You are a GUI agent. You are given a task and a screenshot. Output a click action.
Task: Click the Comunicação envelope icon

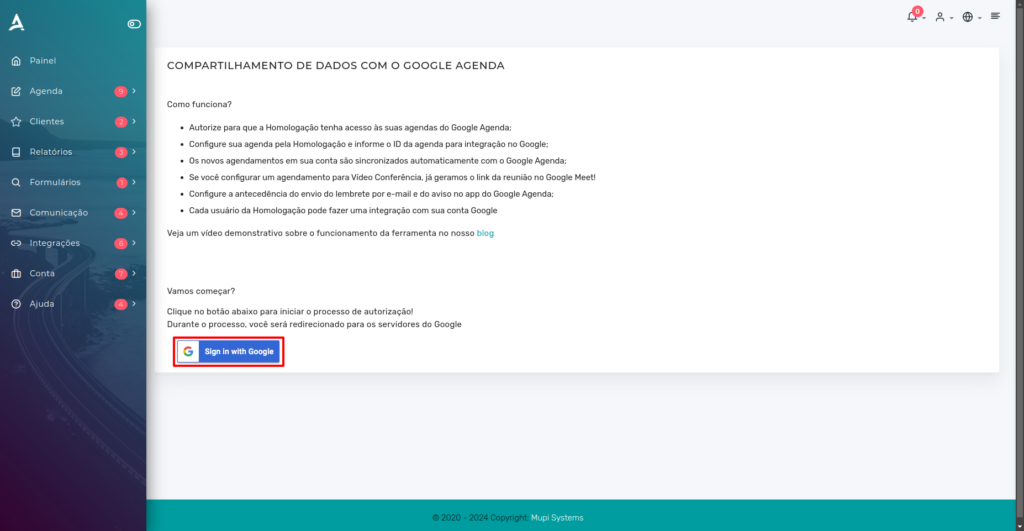point(16,213)
